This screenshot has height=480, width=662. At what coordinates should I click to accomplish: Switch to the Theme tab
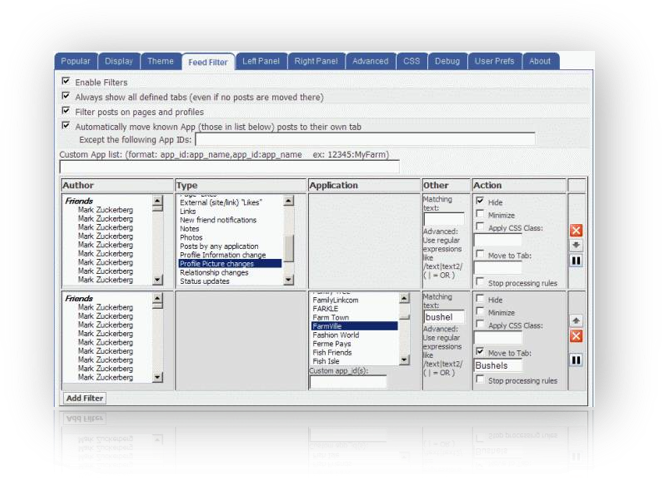[160, 61]
